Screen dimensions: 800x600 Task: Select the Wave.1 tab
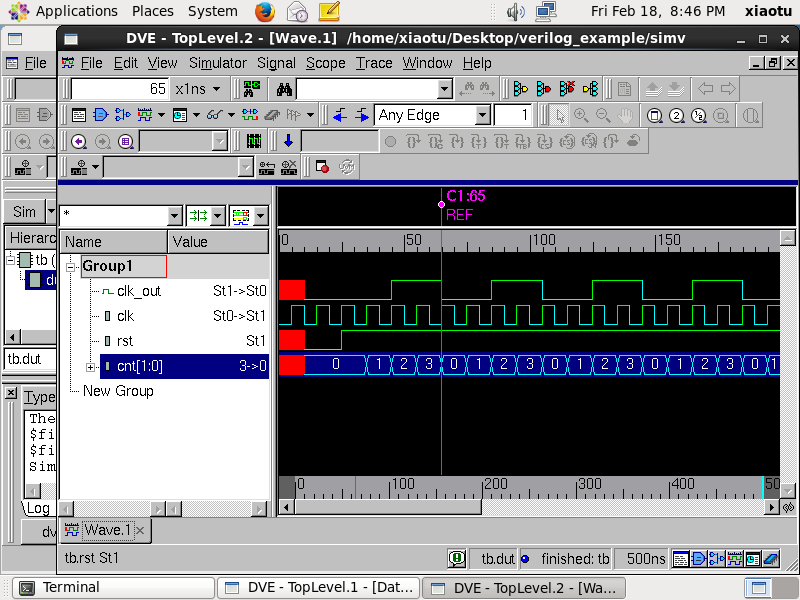pyautogui.click(x=105, y=530)
